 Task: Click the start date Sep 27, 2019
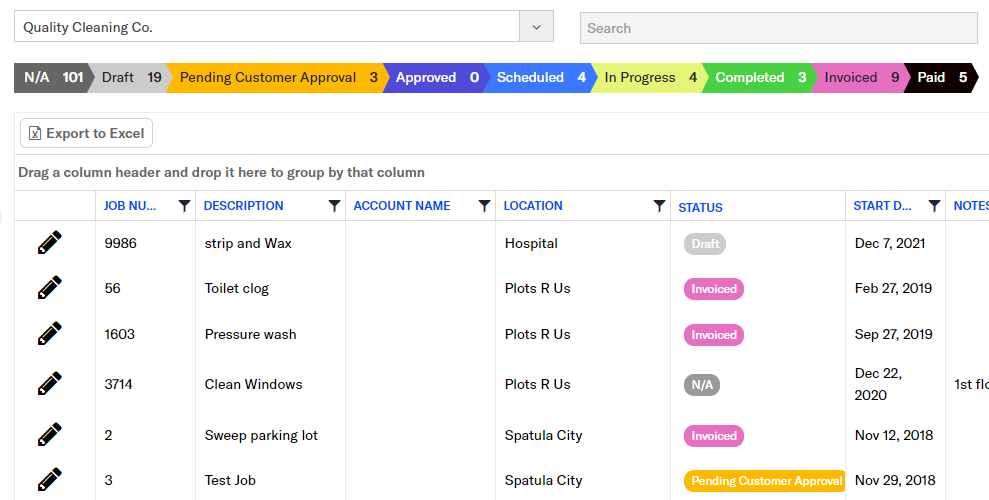[x=894, y=334]
